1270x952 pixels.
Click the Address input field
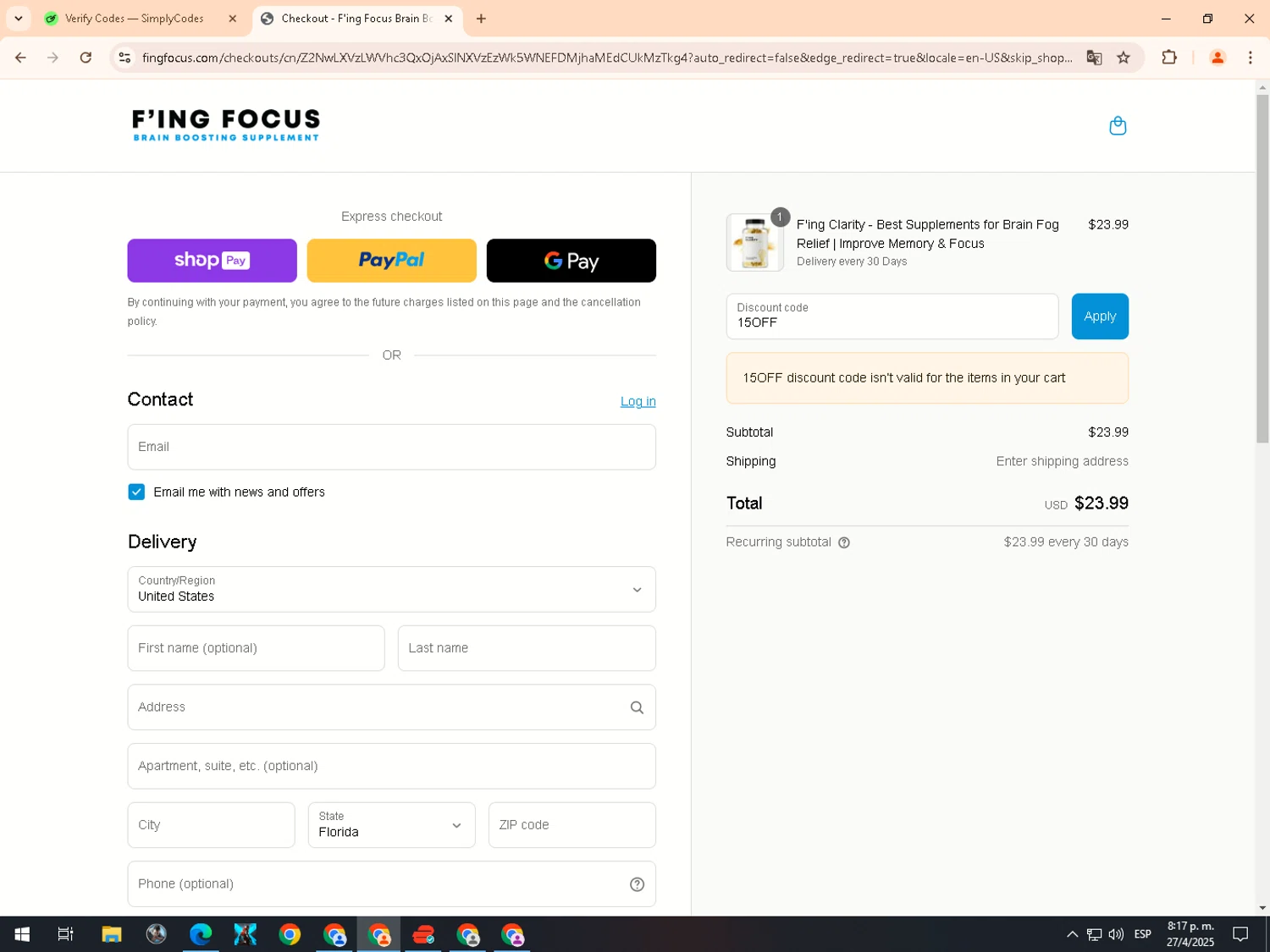click(391, 707)
